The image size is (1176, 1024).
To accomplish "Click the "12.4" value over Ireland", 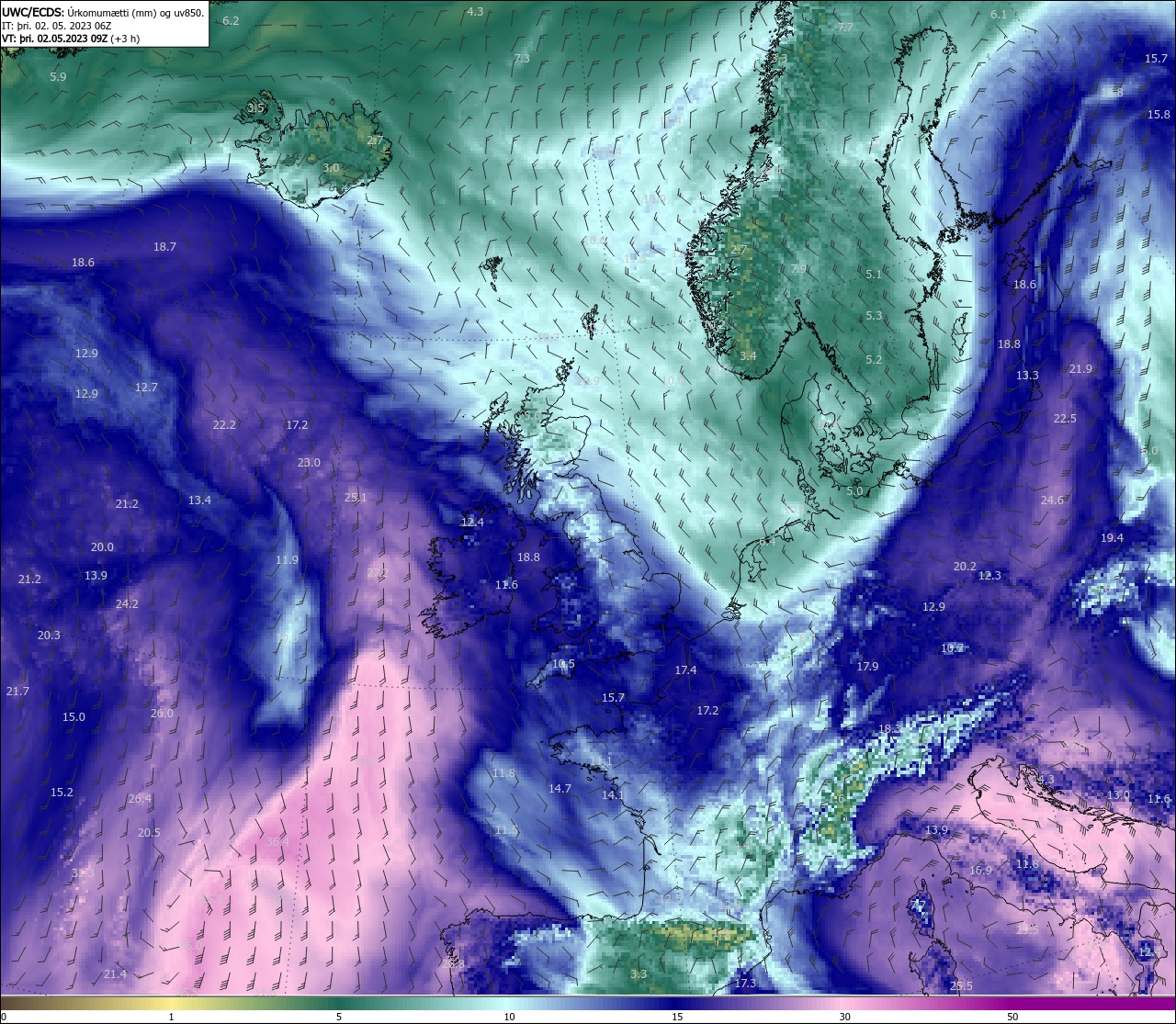I will click(471, 523).
